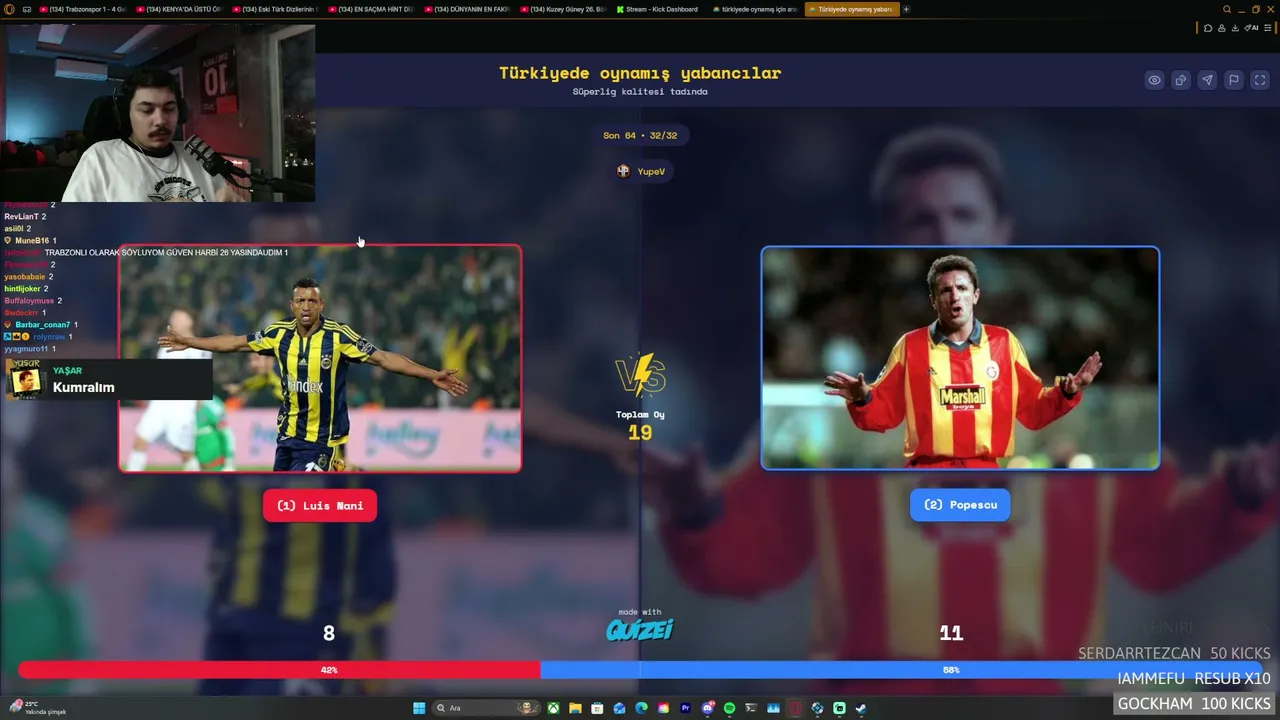Image resolution: width=1280 pixels, height=720 pixels.
Task: Open browser downloads icon
Action: coord(1234,28)
